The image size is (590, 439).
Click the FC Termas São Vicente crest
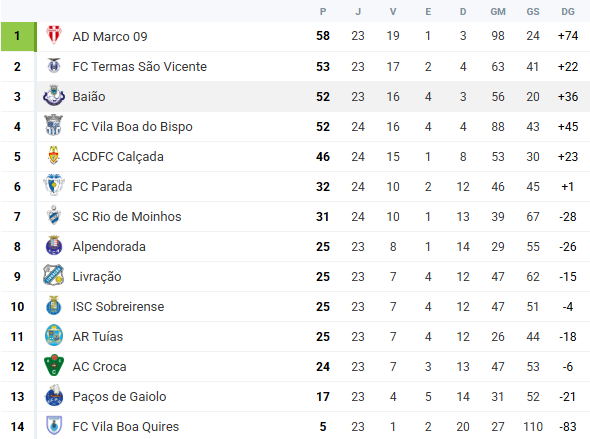54,66
